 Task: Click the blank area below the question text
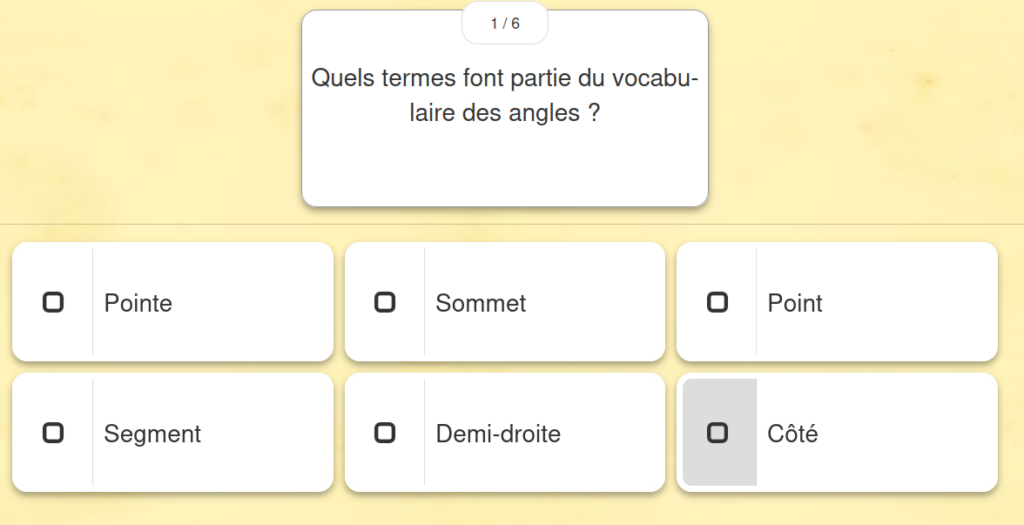tap(505, 168)
